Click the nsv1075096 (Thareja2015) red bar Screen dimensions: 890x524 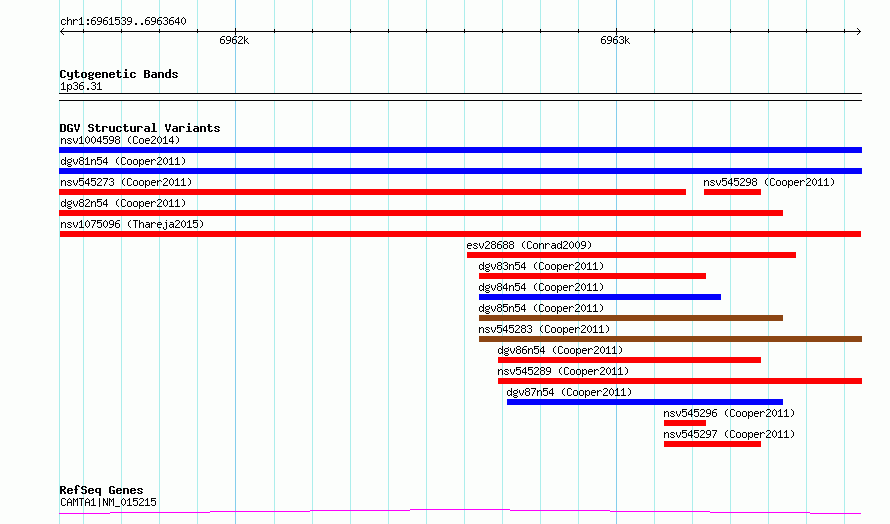coord(460,234)
